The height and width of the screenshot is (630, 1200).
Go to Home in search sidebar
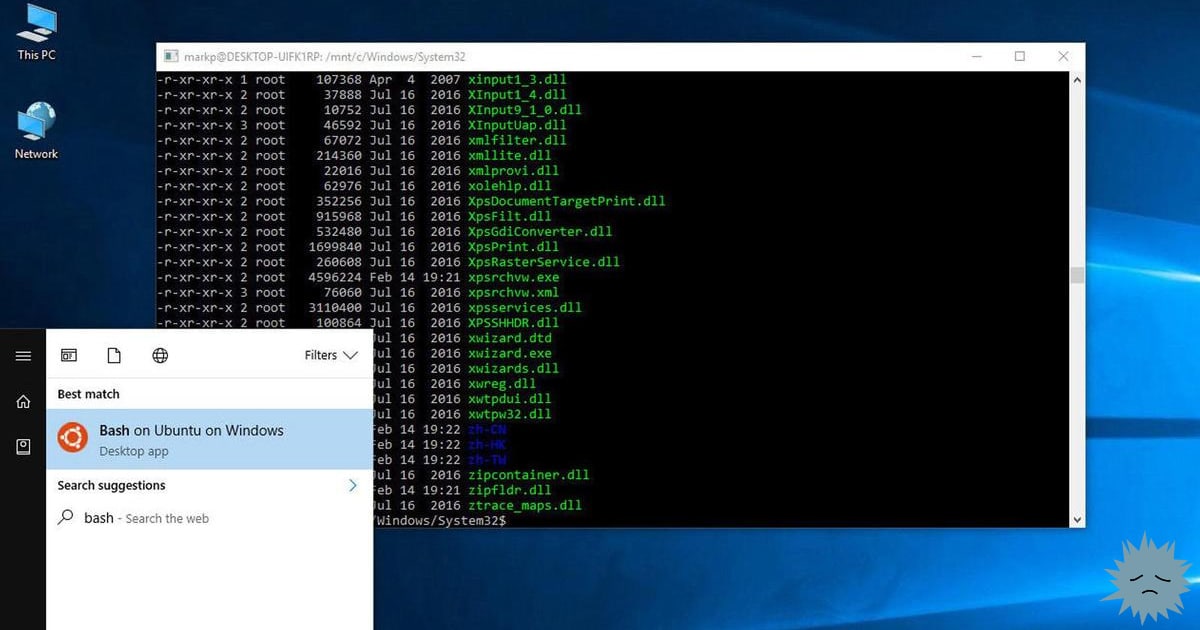click(x=23, y=402)
